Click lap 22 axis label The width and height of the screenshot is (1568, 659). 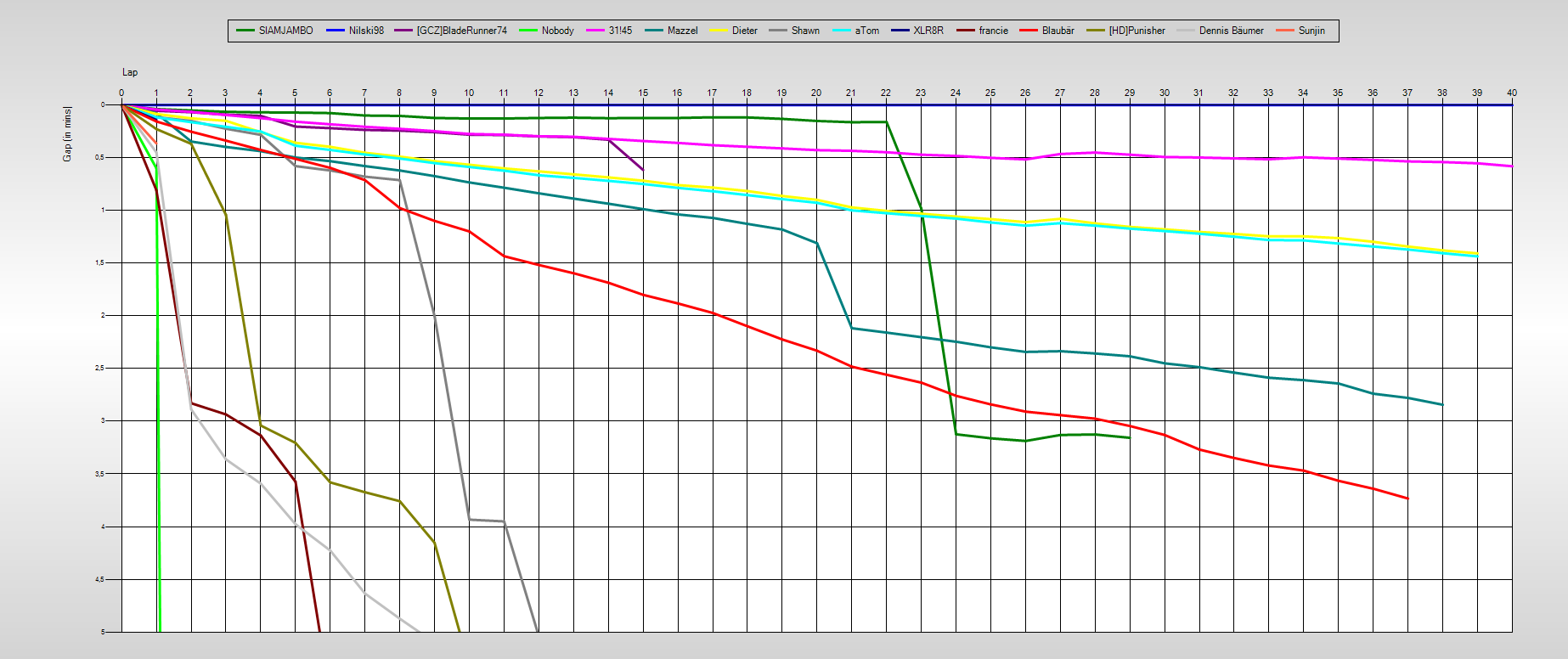[x=886, y=93]
